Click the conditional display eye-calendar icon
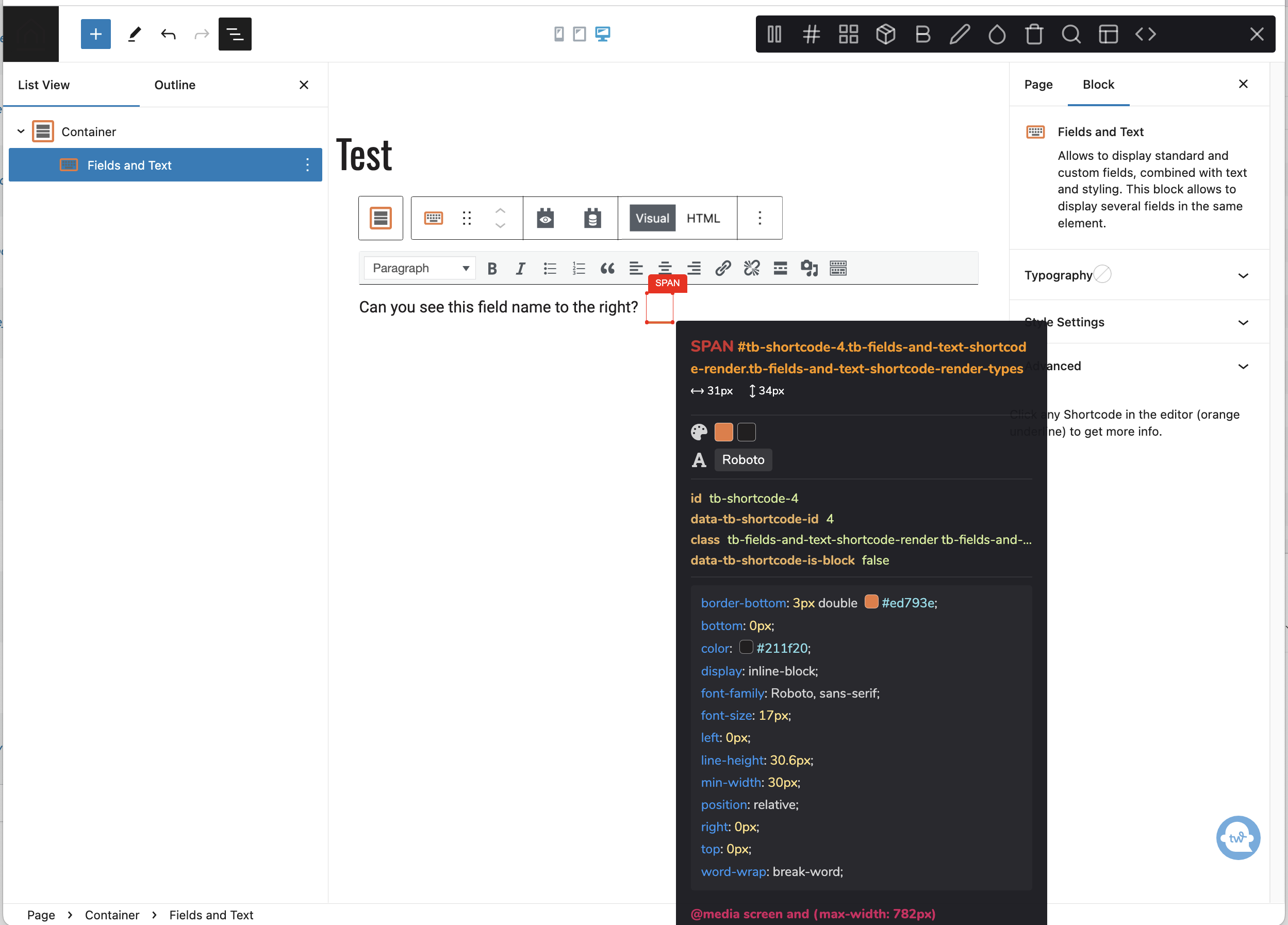This screenshot has width=1288, height=925. tap(545, 218)
